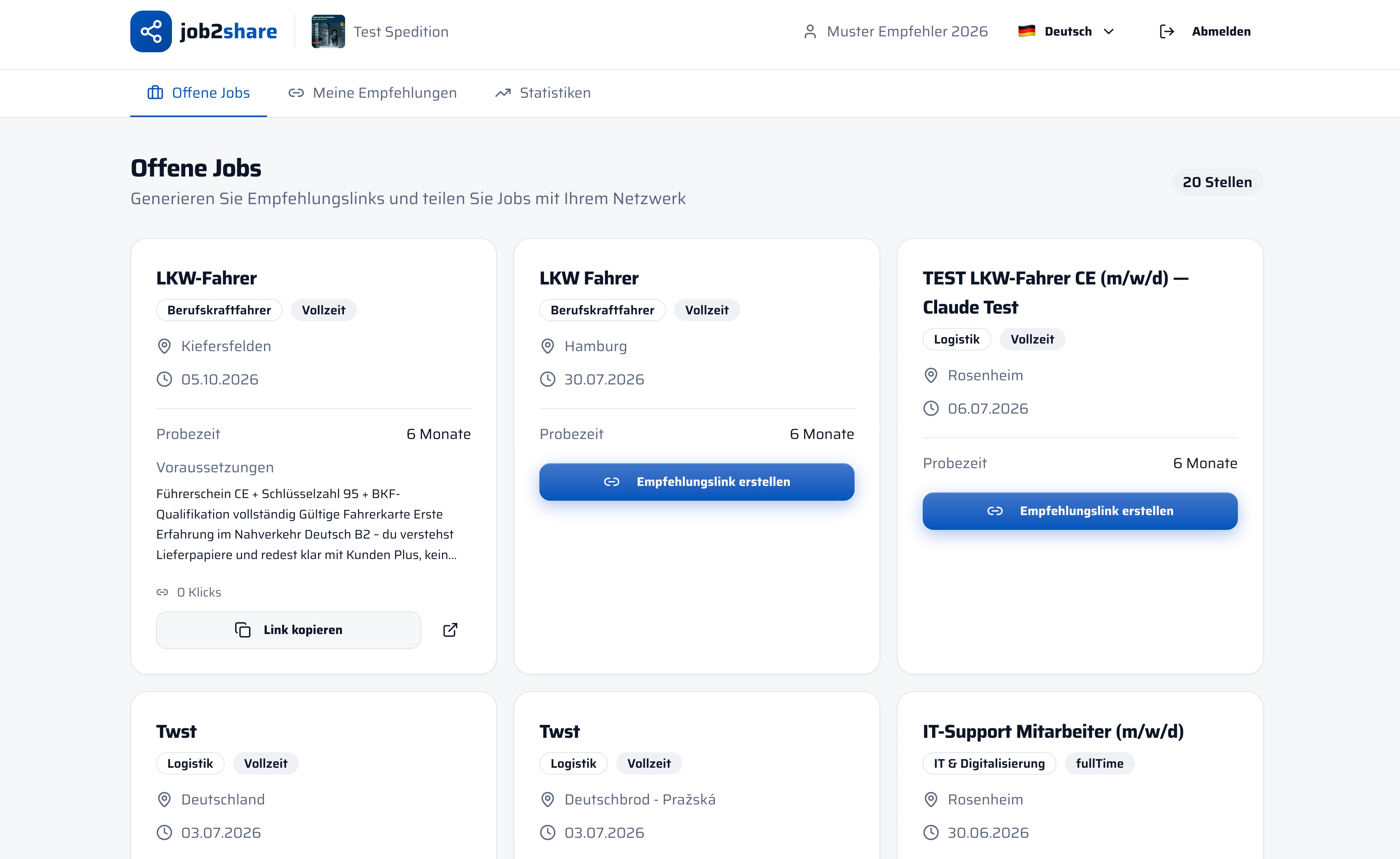Click the location pin next to Deutschbrod - Pražská
This screenshot has width=1400, height=859.
click(547, 799)
